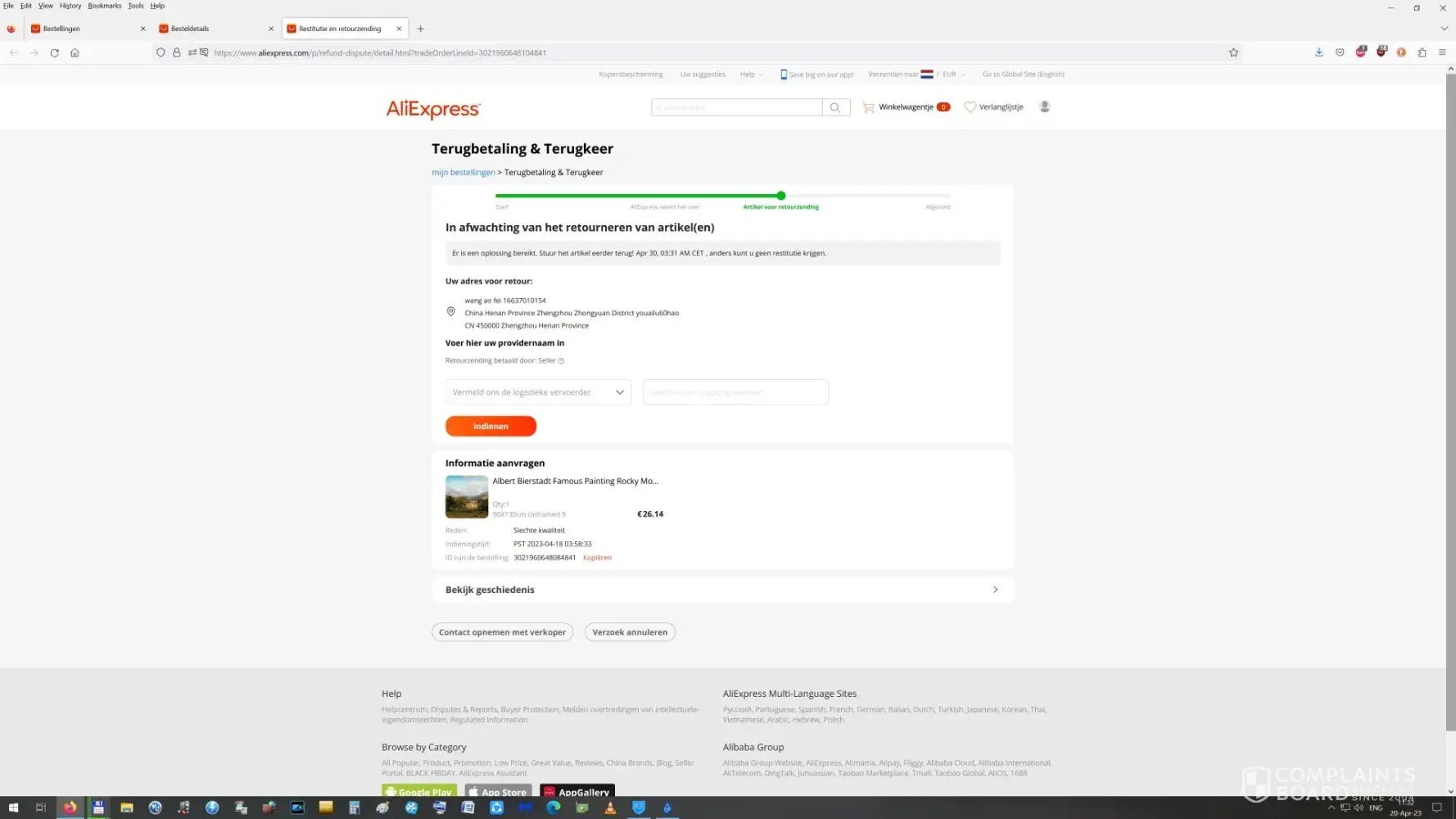Open the Tools menu

click(x=136, y=6)
